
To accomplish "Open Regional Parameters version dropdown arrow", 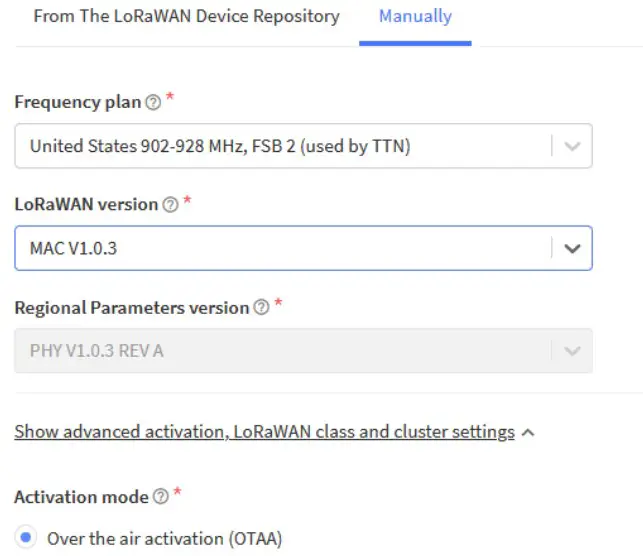I will (572, 351).
